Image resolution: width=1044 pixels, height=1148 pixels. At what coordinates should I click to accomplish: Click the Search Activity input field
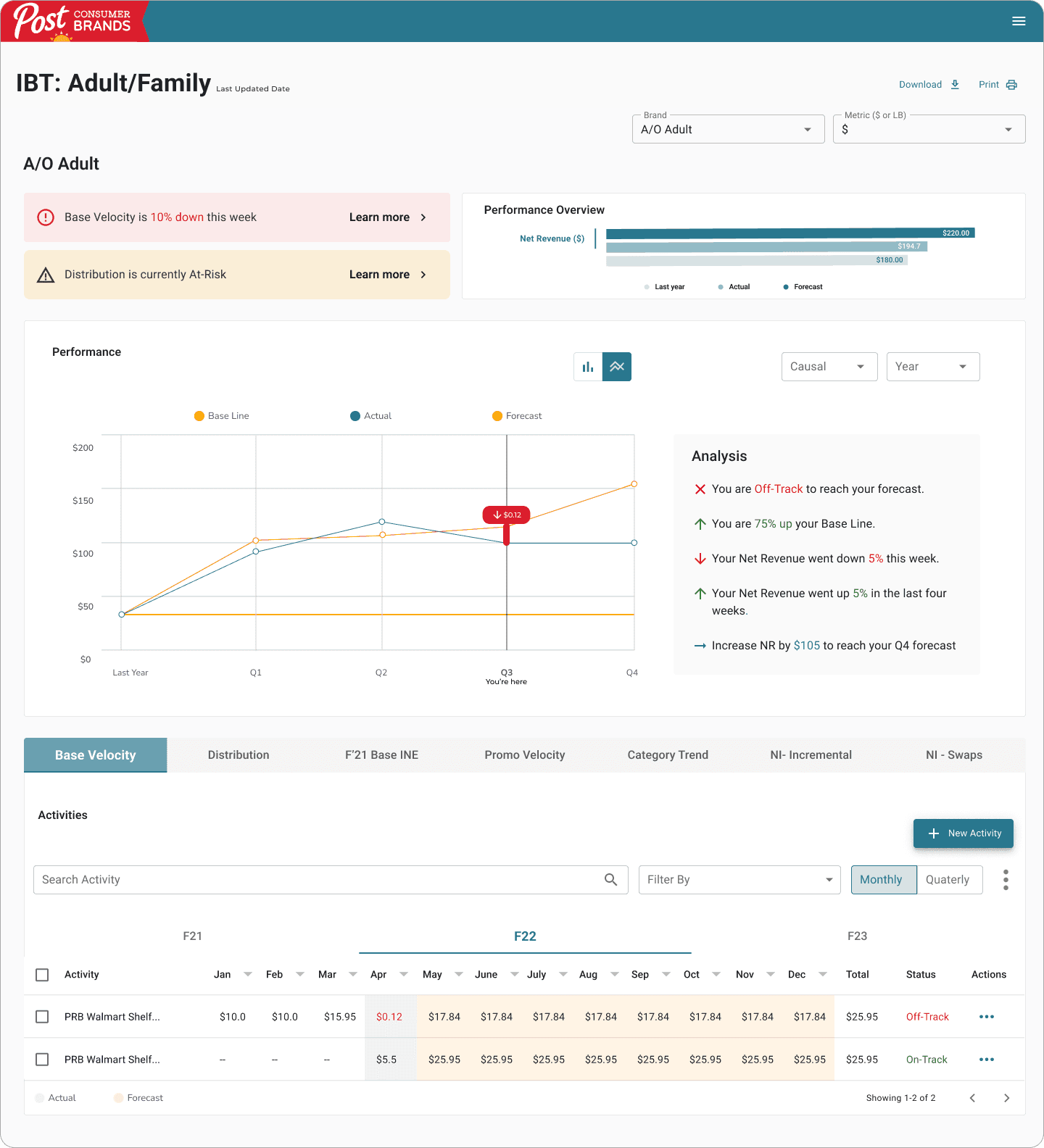coord(331,880)
